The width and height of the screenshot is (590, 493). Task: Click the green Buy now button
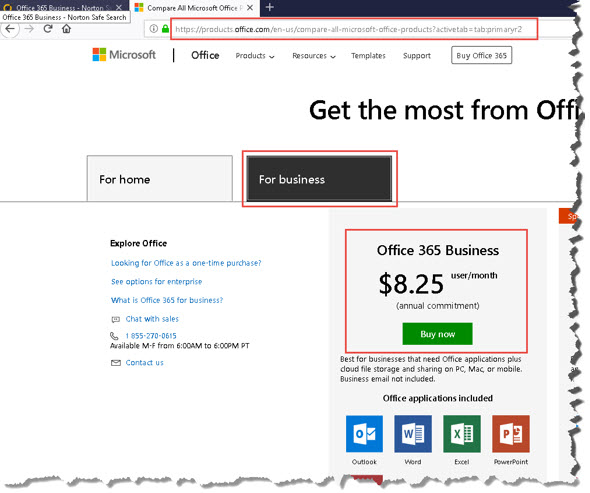tap(437, 334)
